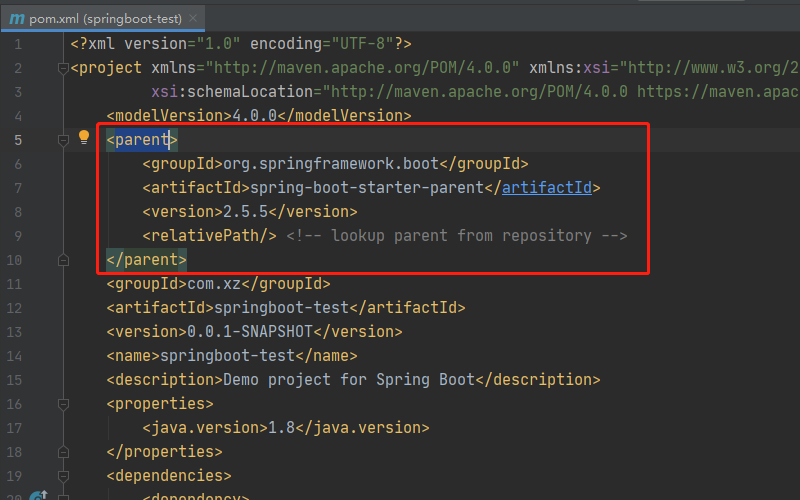Collapse the project element fold on line 2

pyautogui.click(x=63, y=68)
